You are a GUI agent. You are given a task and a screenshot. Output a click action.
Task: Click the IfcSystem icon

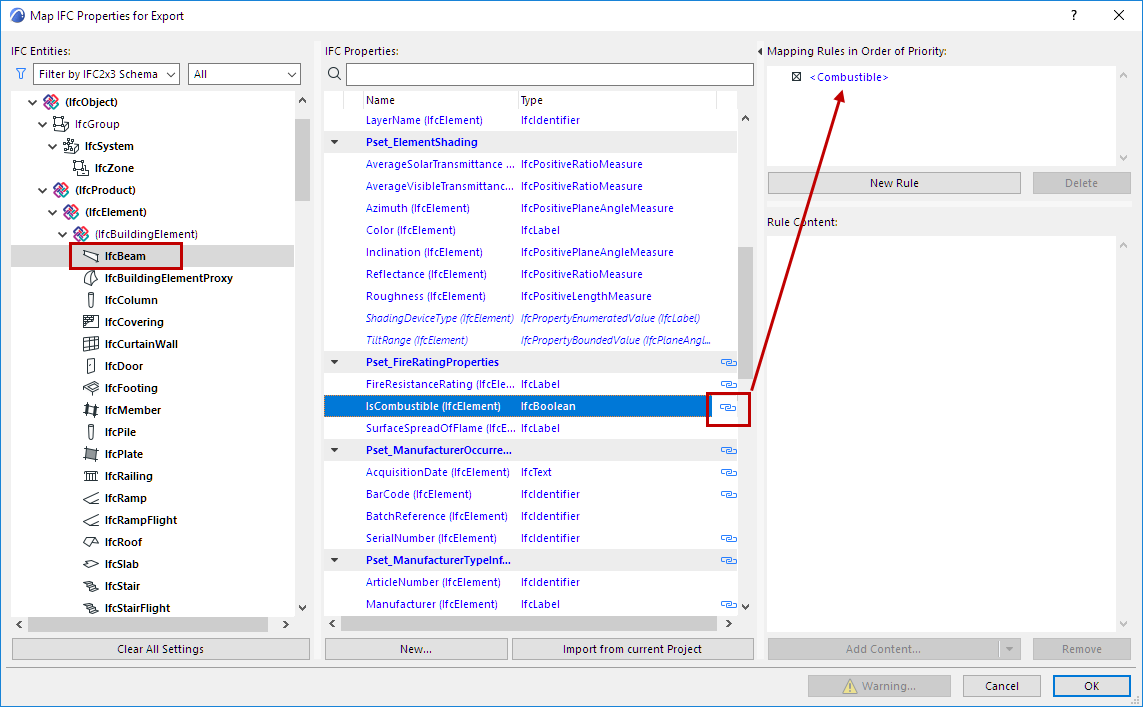click(71, 146)
